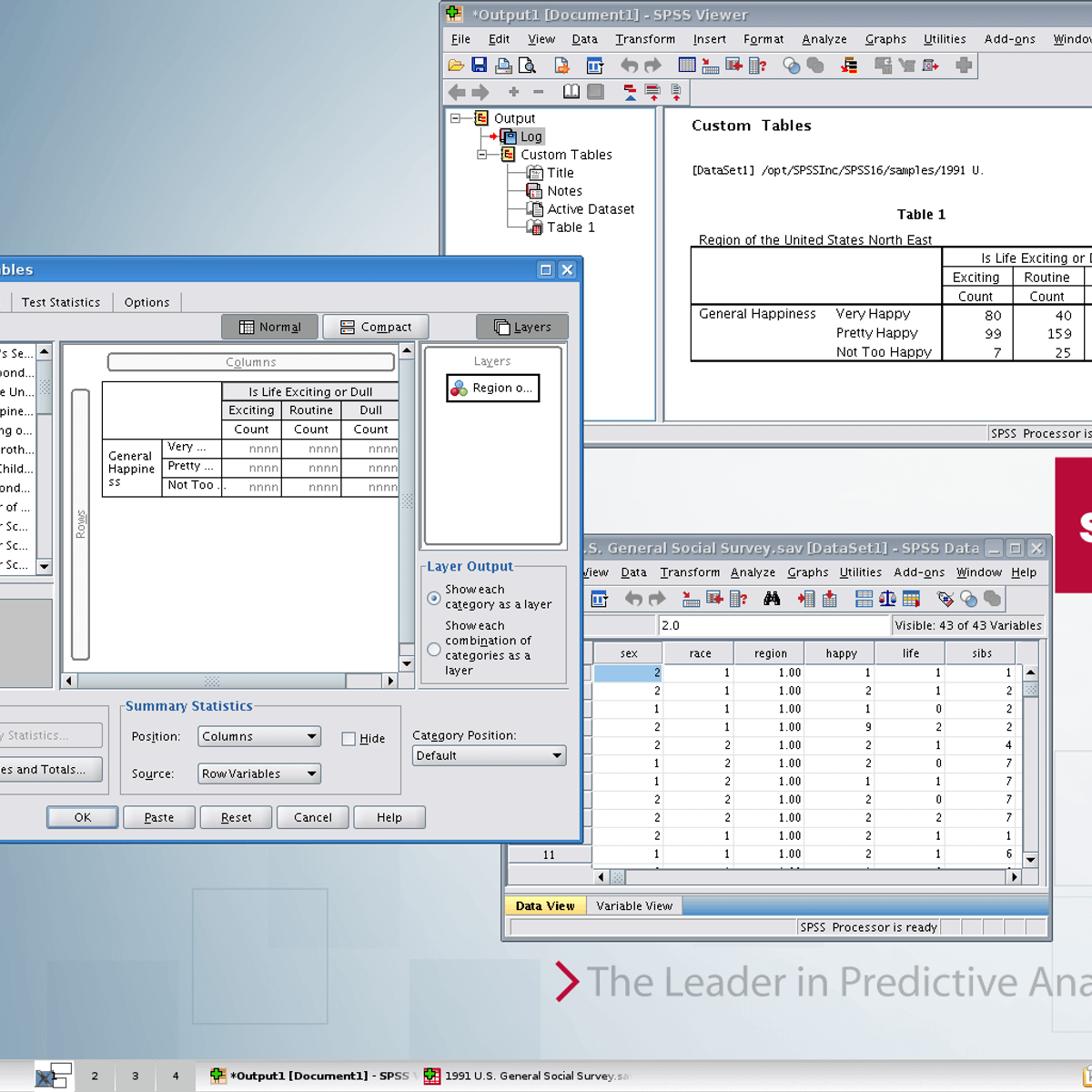Switch to the Variable View tab

pyautogui.click(x=634, y=905)
